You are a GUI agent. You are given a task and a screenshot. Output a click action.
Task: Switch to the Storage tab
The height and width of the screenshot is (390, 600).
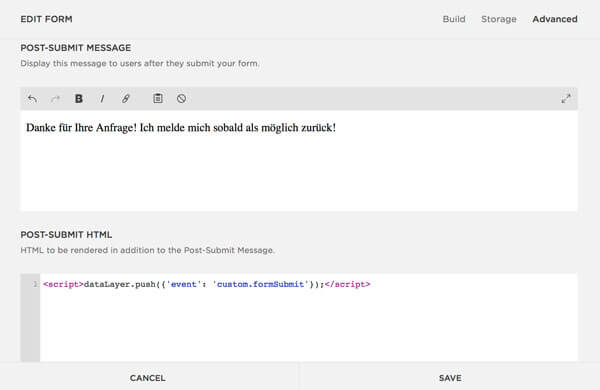499,19
